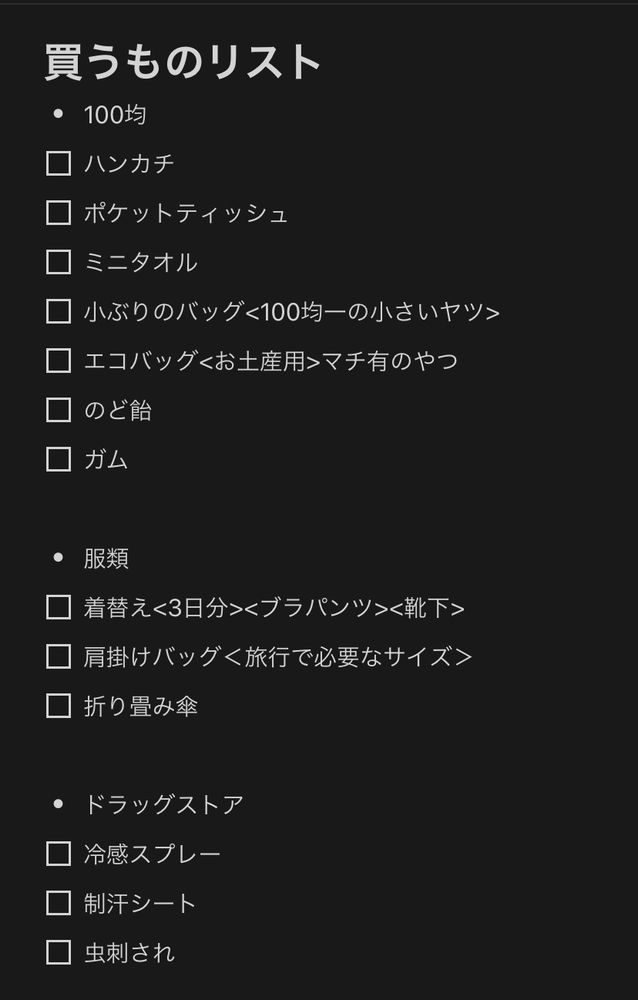Check off 小ぶりのバッグ checkbox

(58, 311)
